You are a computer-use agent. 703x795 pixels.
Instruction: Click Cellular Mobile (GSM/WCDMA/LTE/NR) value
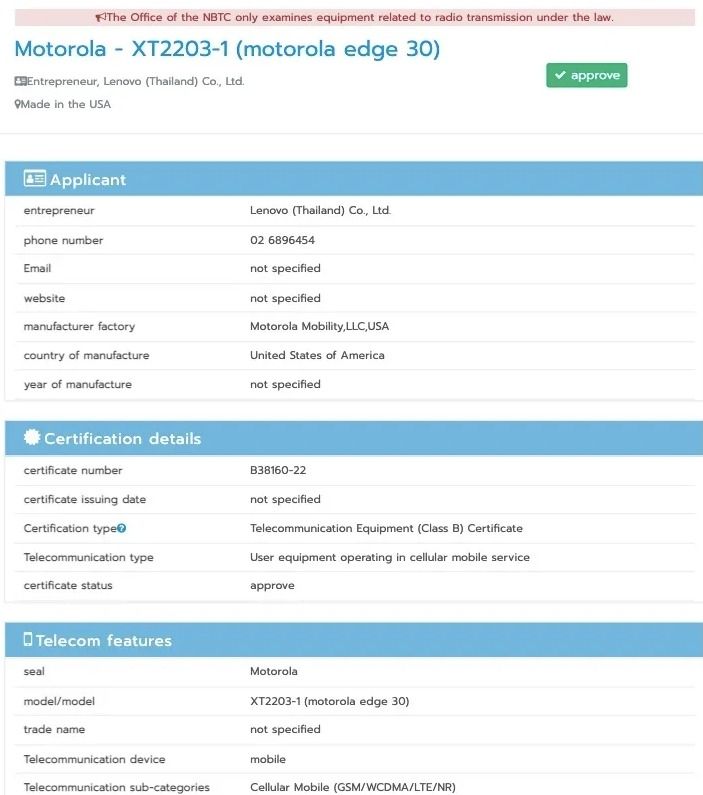pyautogui.click(x=353, y=787)
